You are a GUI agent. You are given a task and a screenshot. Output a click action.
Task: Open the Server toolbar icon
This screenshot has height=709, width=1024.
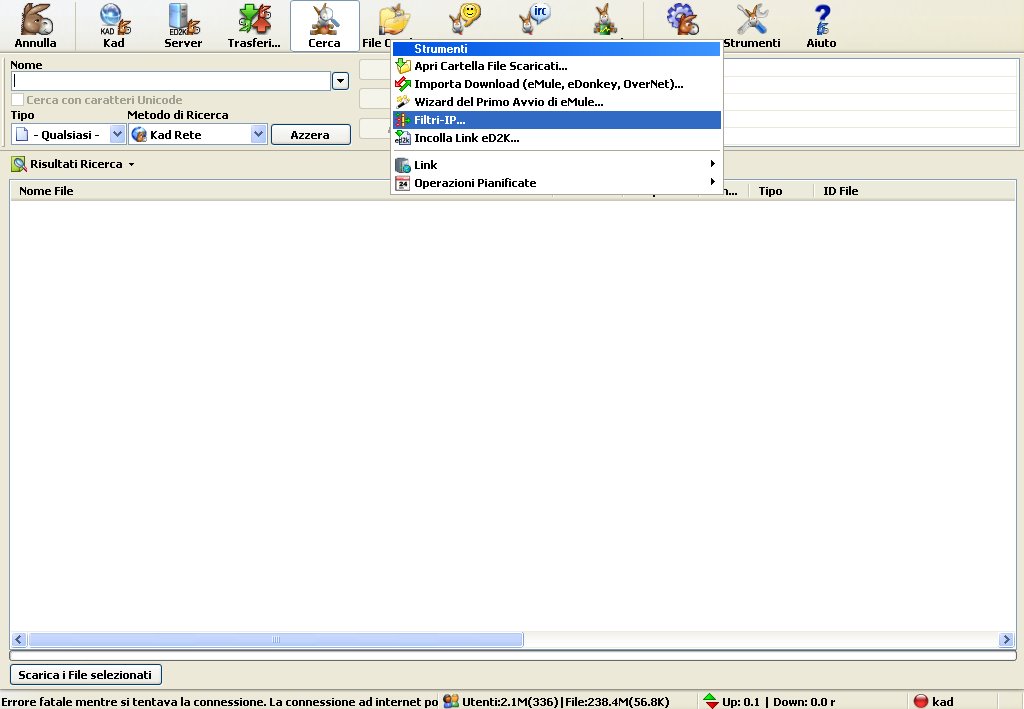(184, 19)
